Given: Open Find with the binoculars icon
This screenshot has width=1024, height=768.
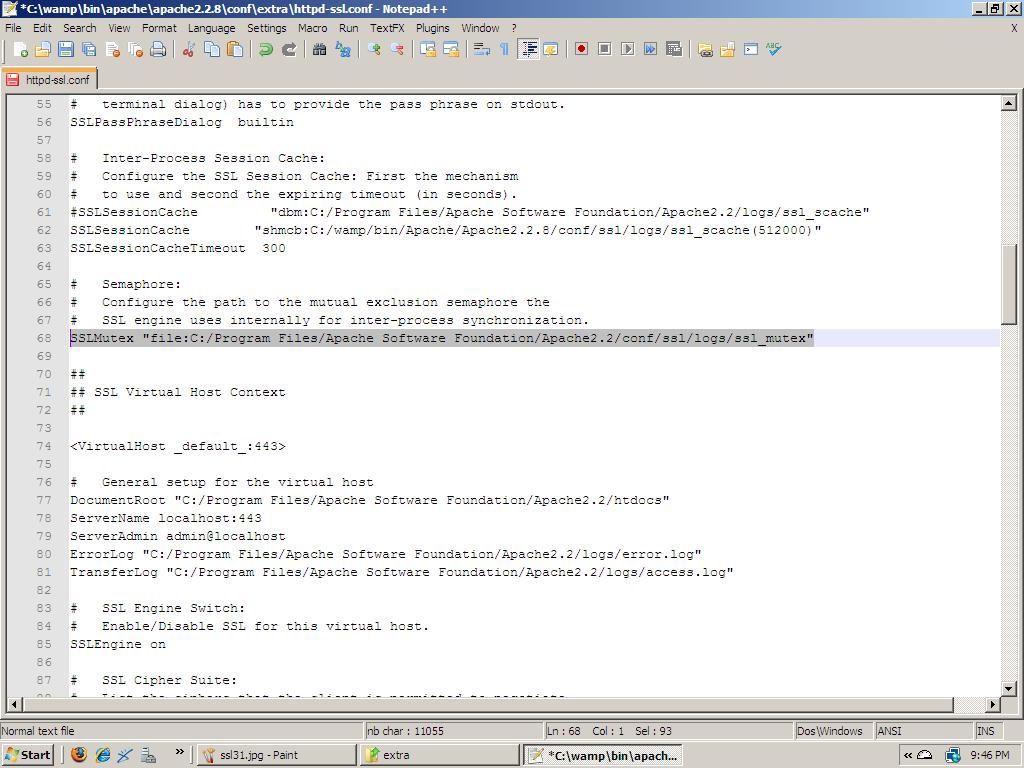Looking at the screenshot, I should [x=320, y=49].
